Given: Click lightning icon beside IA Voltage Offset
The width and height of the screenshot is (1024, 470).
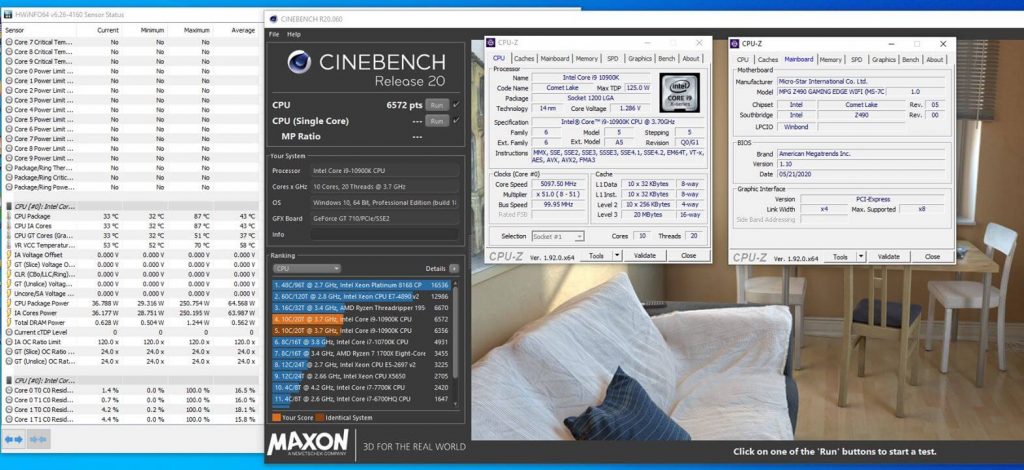Looking at the screenshot, I should 8,255.
